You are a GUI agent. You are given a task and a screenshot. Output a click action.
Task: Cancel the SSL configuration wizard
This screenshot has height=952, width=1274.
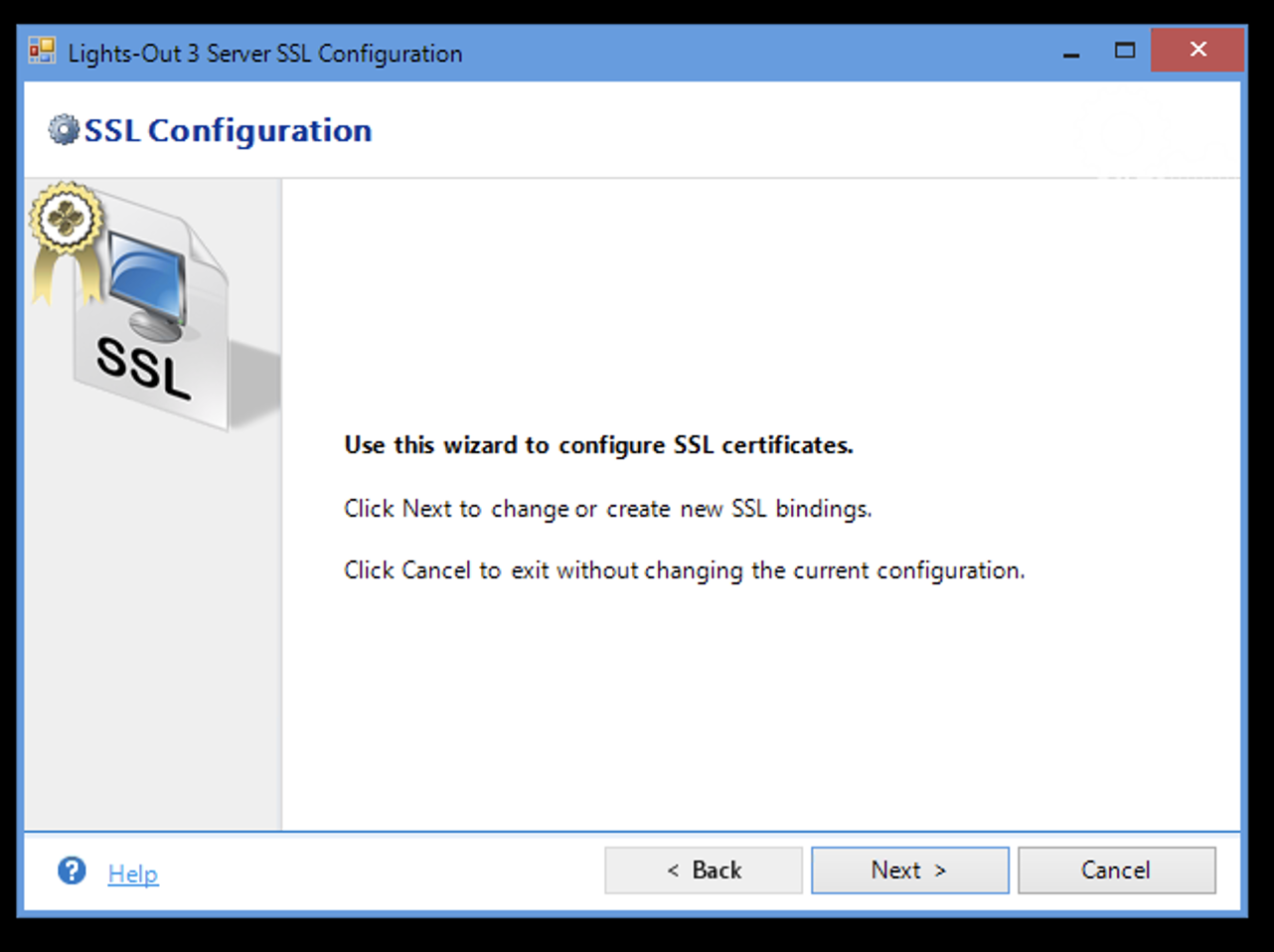tap(1116, 871)
